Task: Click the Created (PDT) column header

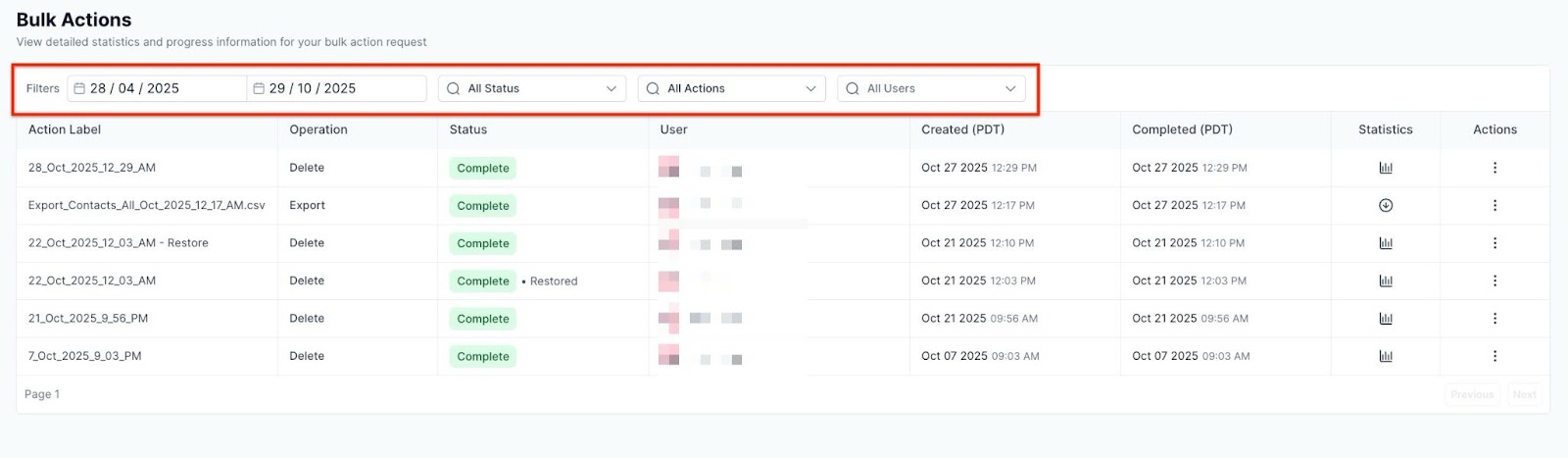Action: 962,129
